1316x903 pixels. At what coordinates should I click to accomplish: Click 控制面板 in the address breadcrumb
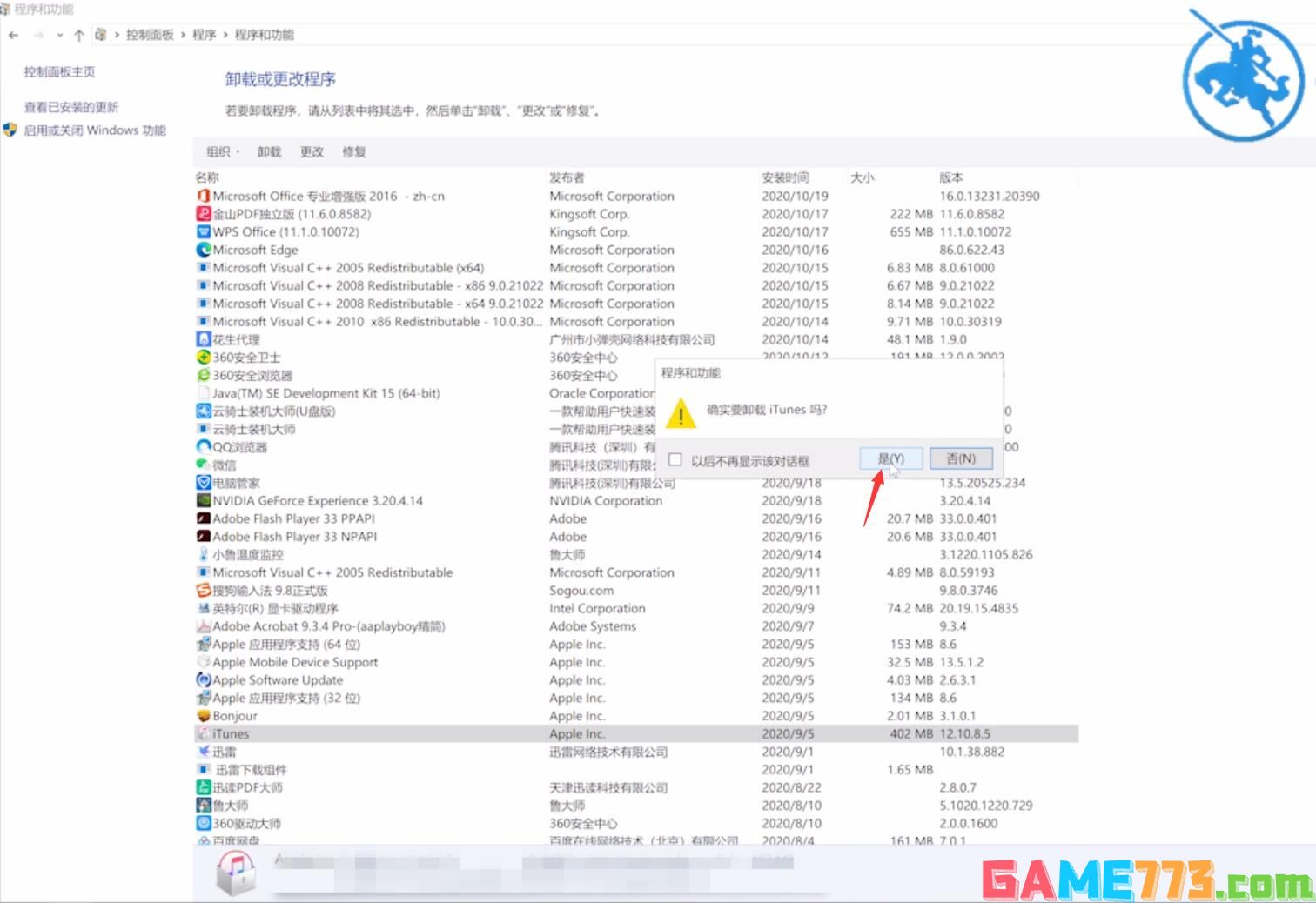coord(150,35)
